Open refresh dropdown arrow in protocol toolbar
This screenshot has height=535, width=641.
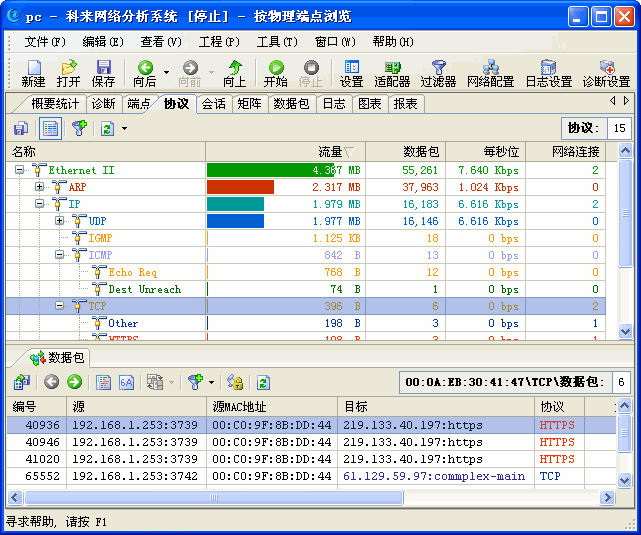coord(124,128)
